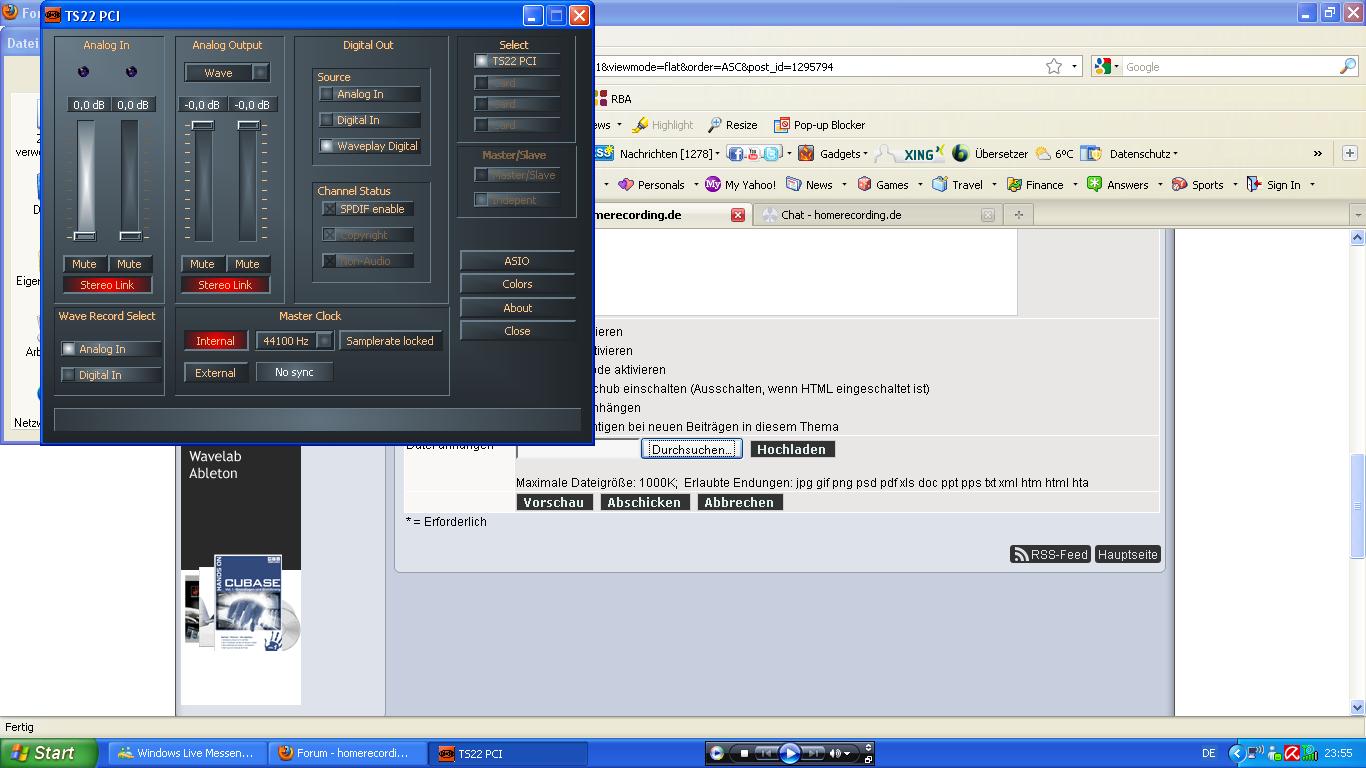Screen dimensions: 1366x768
Task: Open the media player volume dropdown
Action: click(847, 753)
